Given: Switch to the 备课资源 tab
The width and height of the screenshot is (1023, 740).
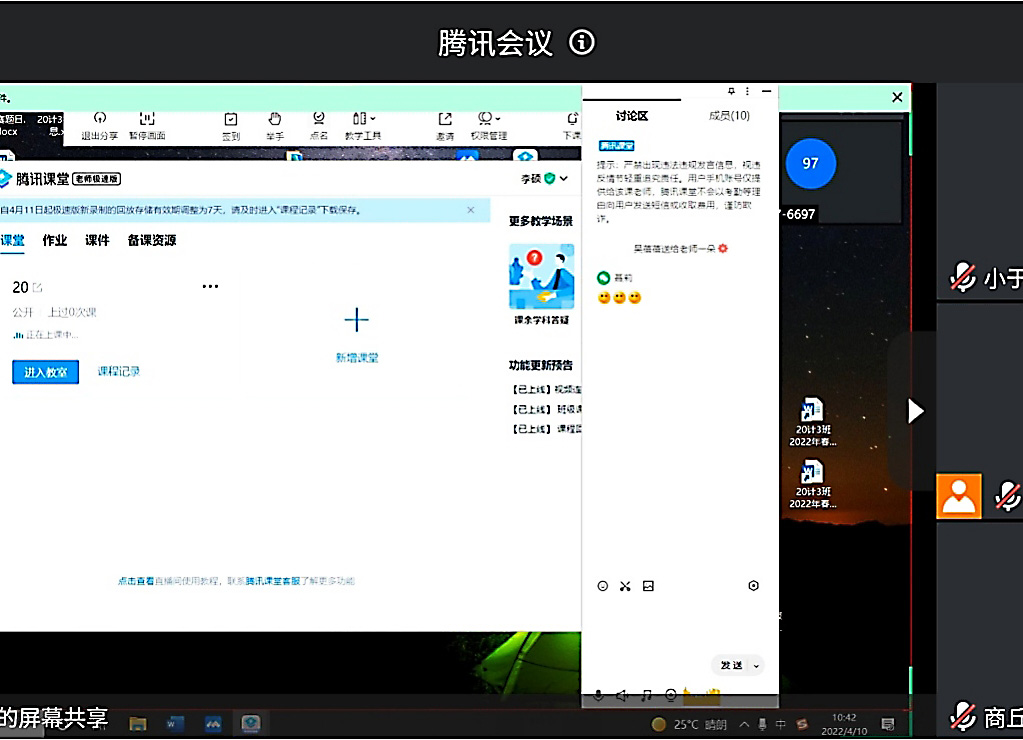Looking at the screenshot, I should tap(152, 240).
